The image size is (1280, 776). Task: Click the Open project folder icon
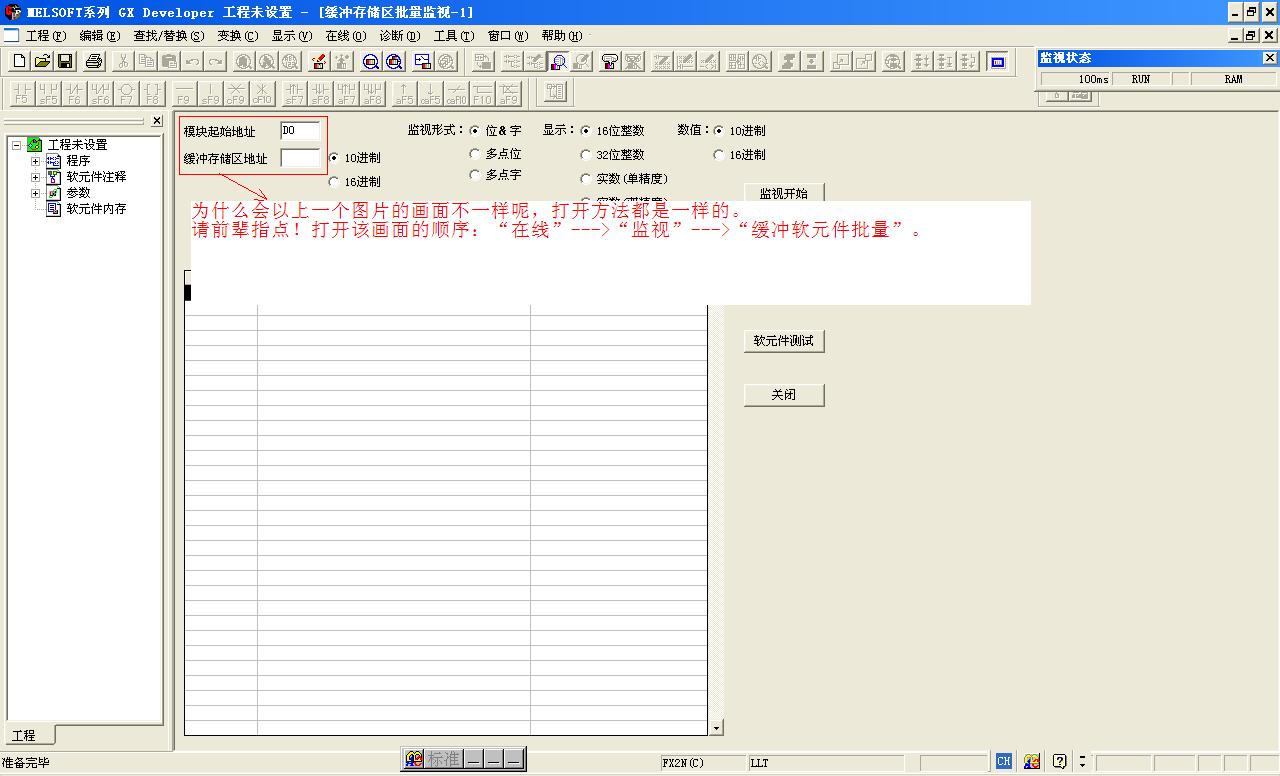[42, 62]
